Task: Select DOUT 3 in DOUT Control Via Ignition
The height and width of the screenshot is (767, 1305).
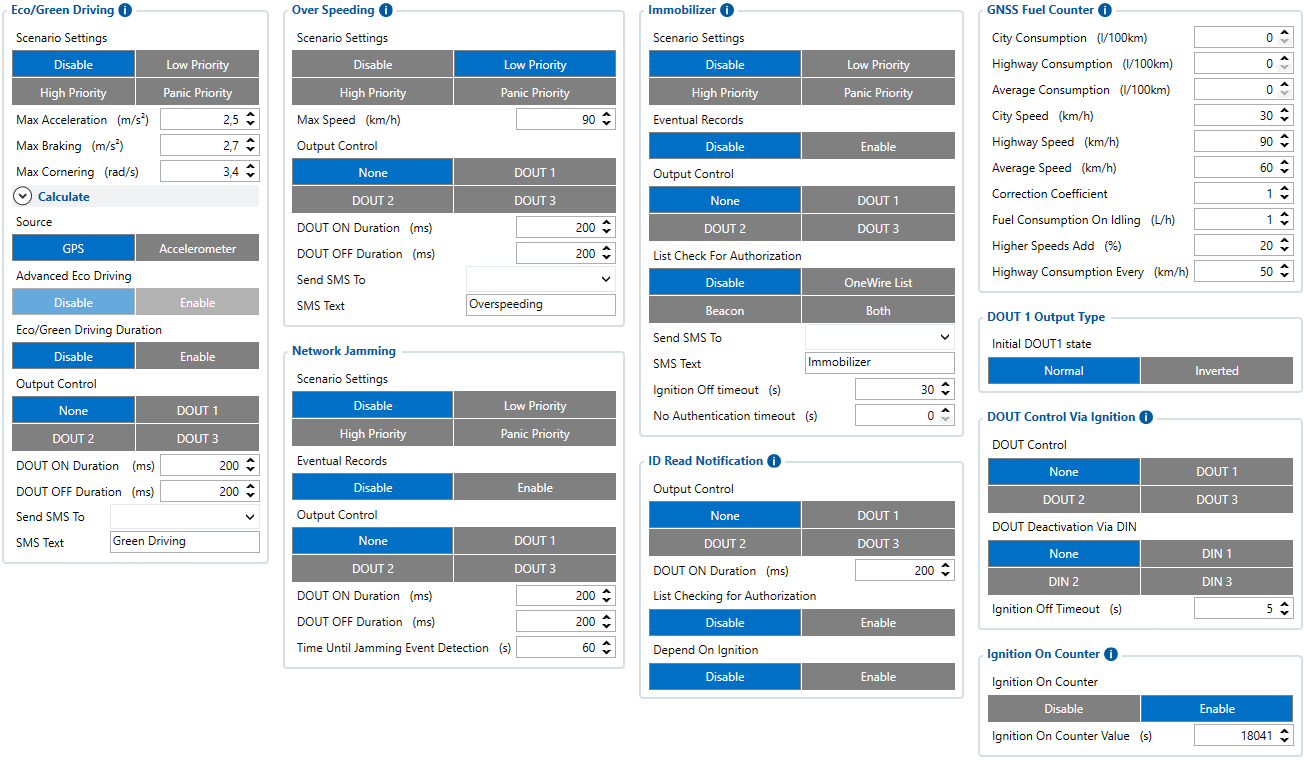Action: [x=1217, y=500]
